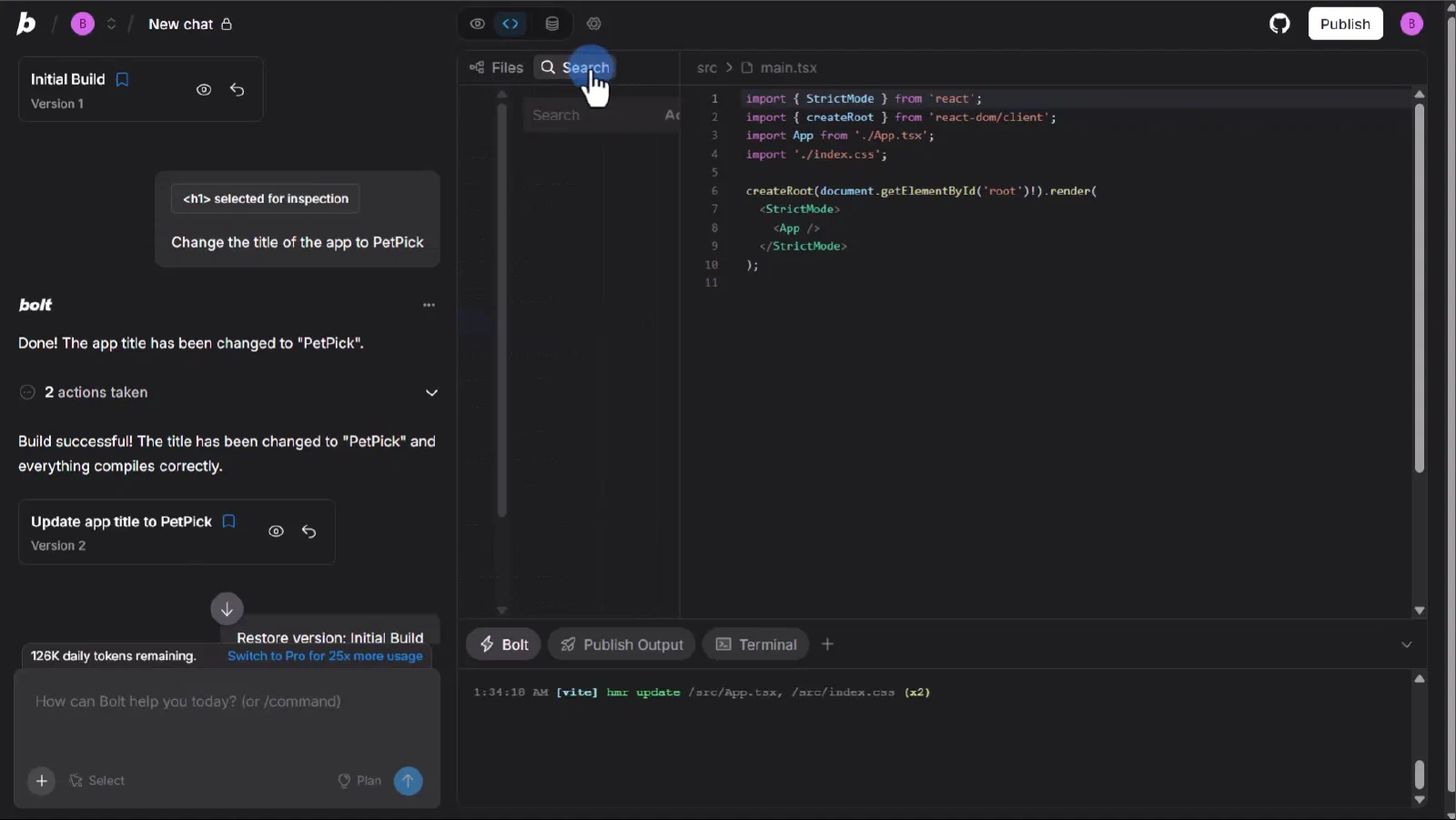Image resolution: width=1456 pixels, height=820 pixels.
Task: Bookmark Update app title to PetPick version
Action: (229, 521)
